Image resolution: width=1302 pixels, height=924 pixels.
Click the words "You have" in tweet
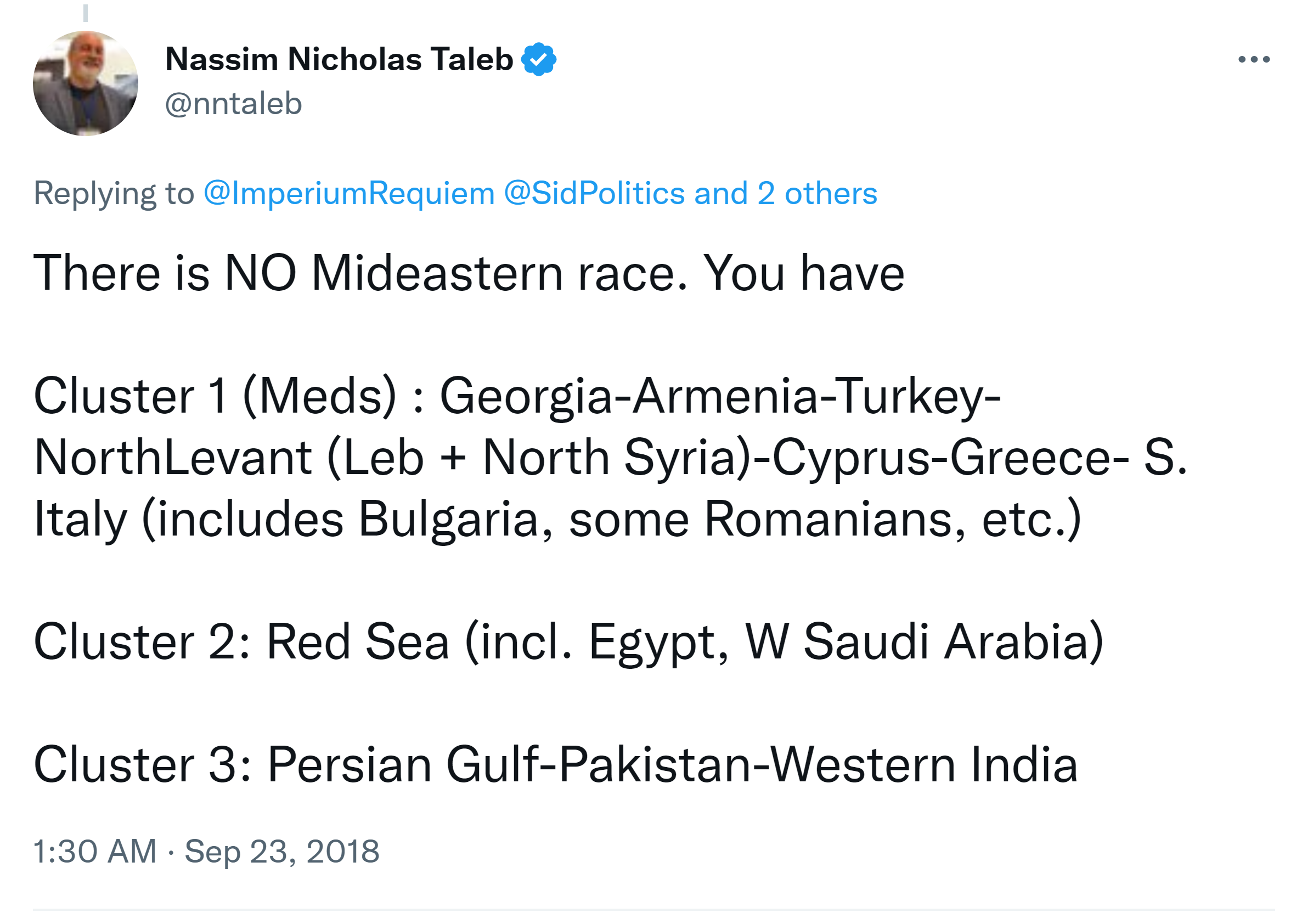pyautogui.click(x=803, y=273)
